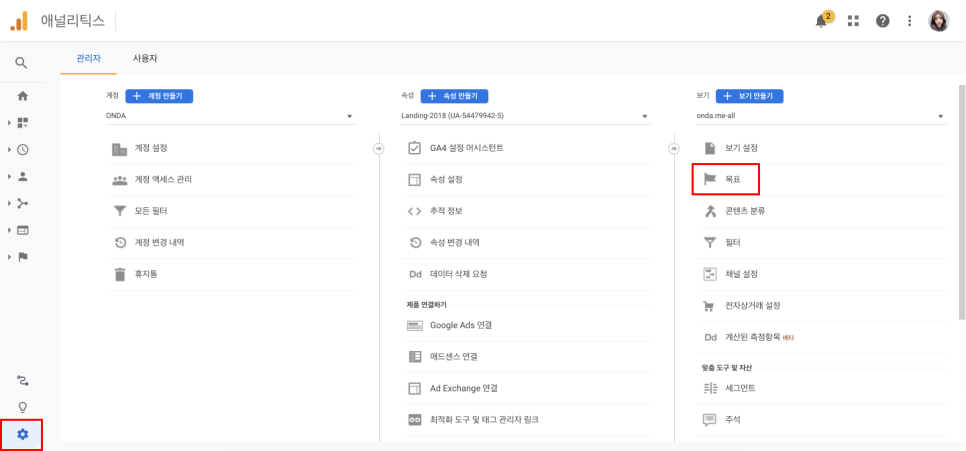This screenshot has height=451, width=966.
Task: Click the 계정 만들기 button
Action: 158,96
